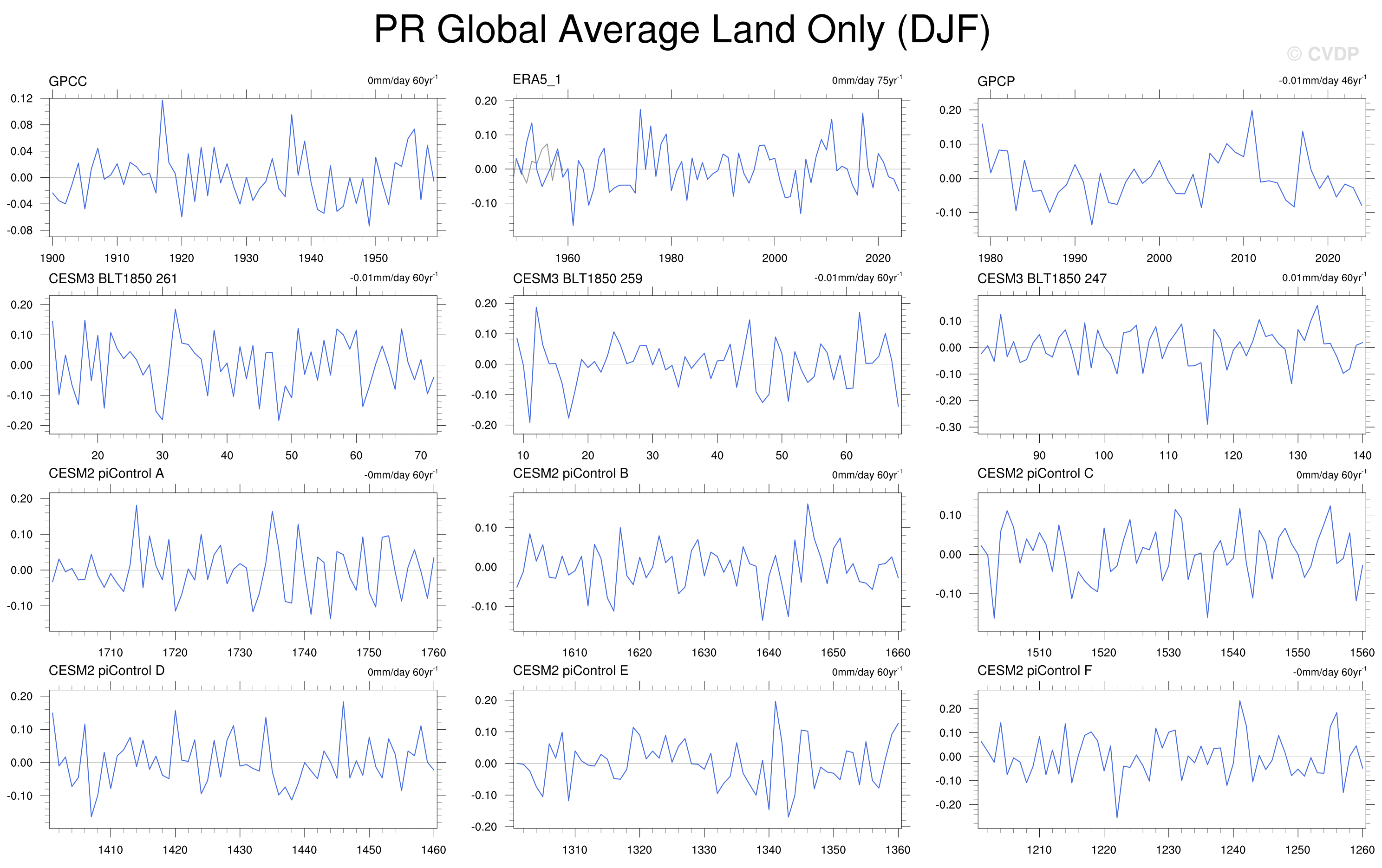Image resolution: width=1382 pixels, height=868 pixels.
Task: Click the ERA5_1 trend label 0mm/day 75yr
Action: point(866,80)
